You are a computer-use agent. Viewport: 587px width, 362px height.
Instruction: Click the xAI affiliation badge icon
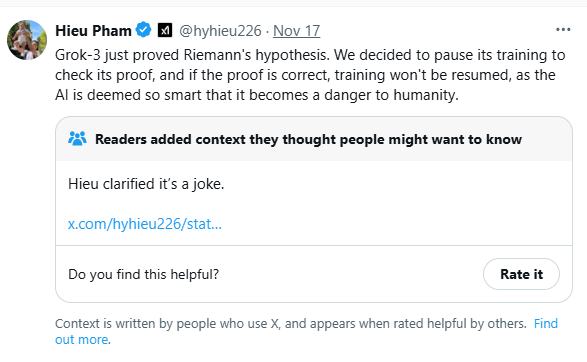pos(165,30)
